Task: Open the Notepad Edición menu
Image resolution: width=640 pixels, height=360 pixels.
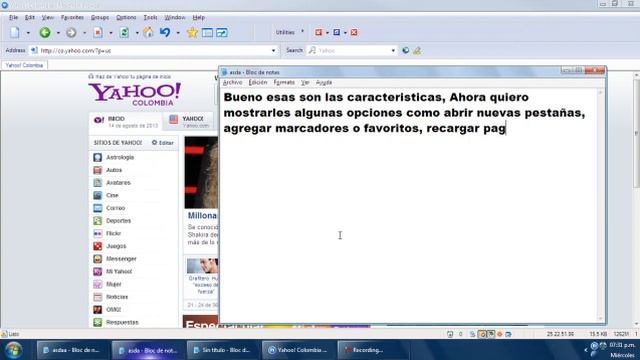Action: [x=258, y=82]
